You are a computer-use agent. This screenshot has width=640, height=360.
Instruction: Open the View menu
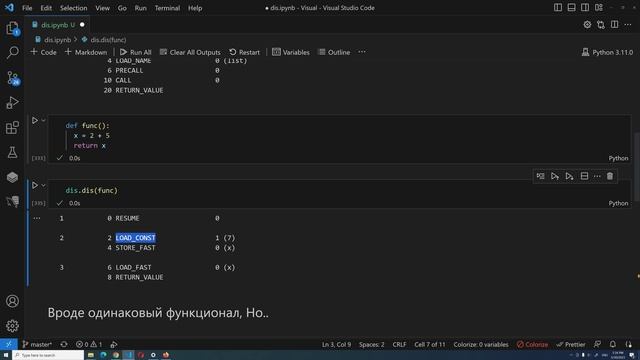(x=102, y=8)
